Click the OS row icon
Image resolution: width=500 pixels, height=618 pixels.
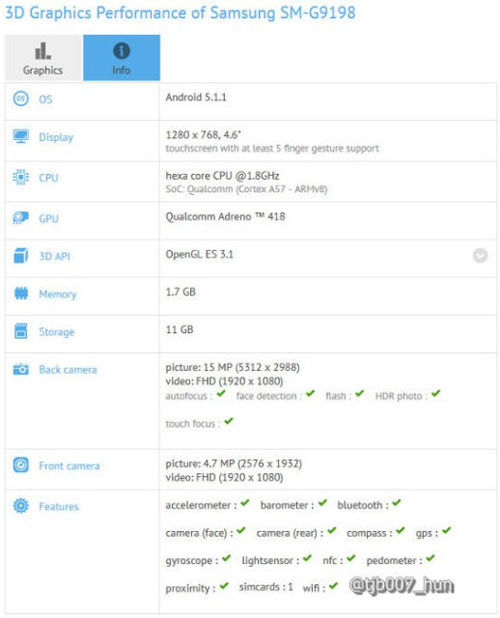(x=20, y=99)
